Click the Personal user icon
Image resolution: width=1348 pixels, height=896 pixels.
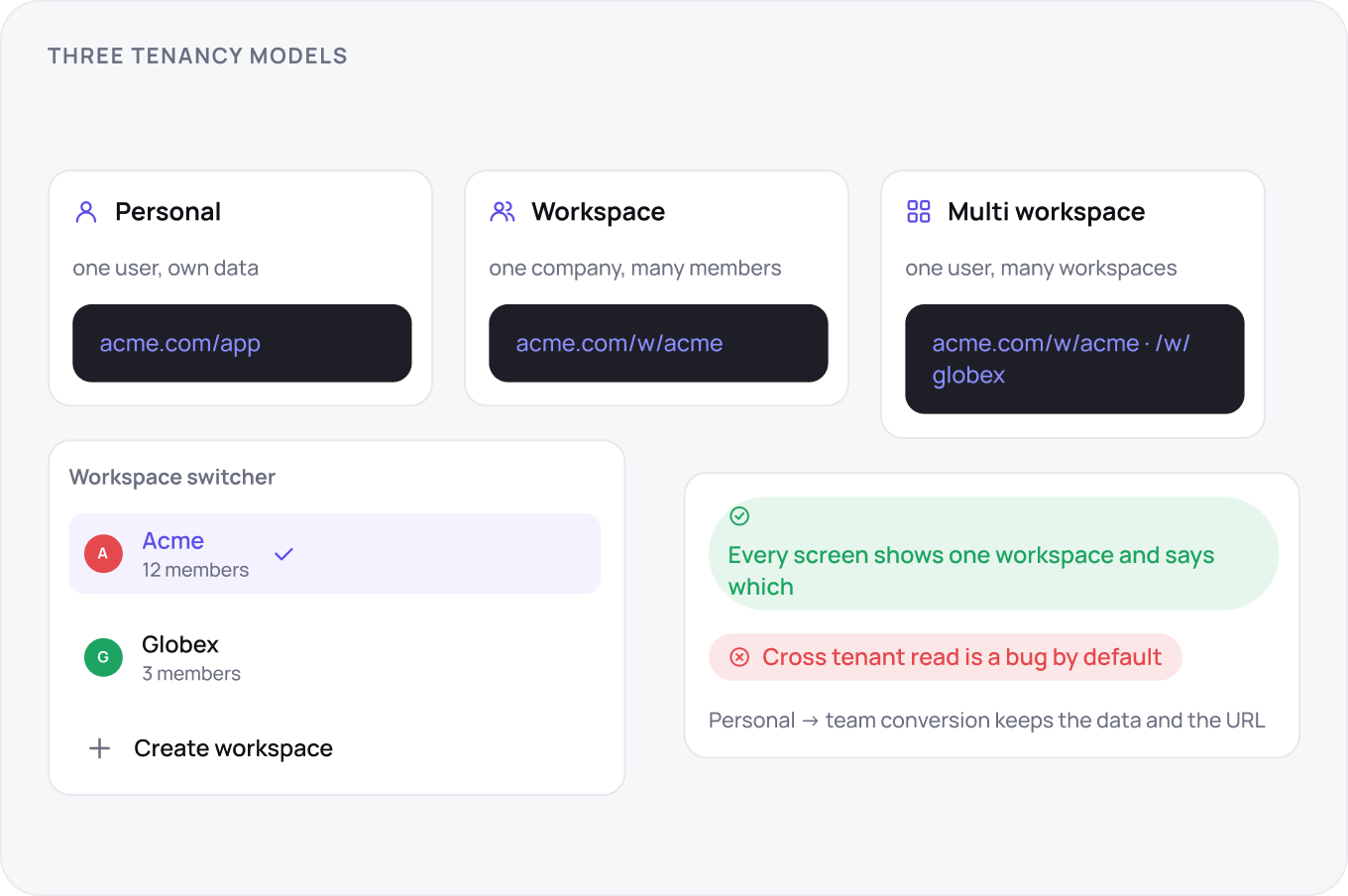86,212
